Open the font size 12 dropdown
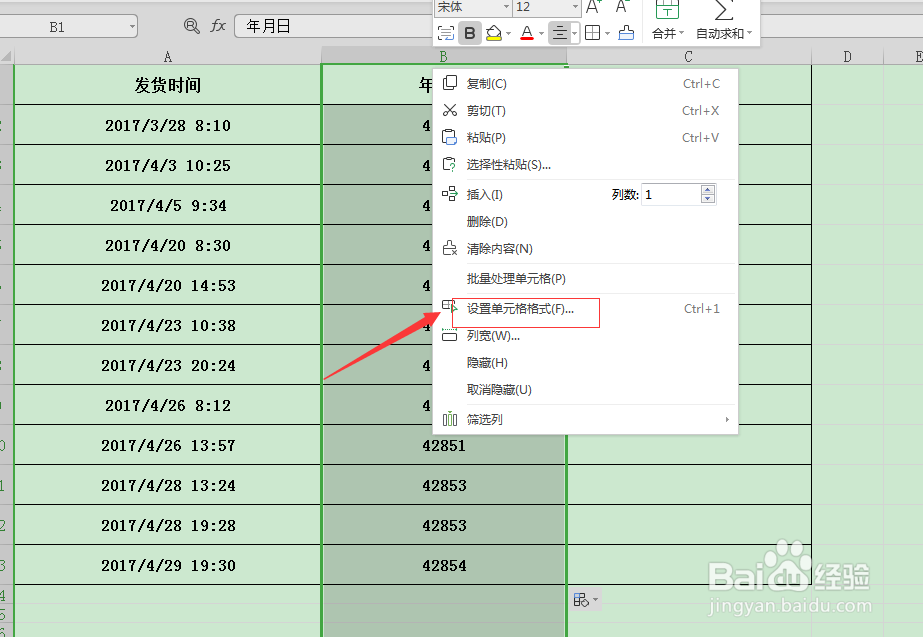The height and width of the screenshot is (637, 923). 575,7
